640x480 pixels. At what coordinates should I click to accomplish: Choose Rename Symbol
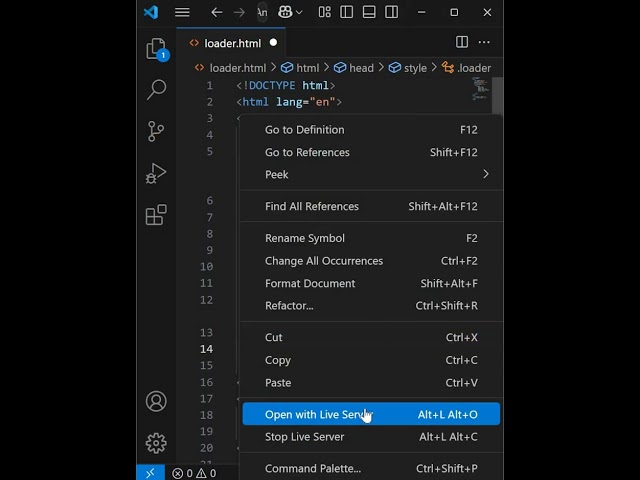pyautogui.click(x=371, y=238)
